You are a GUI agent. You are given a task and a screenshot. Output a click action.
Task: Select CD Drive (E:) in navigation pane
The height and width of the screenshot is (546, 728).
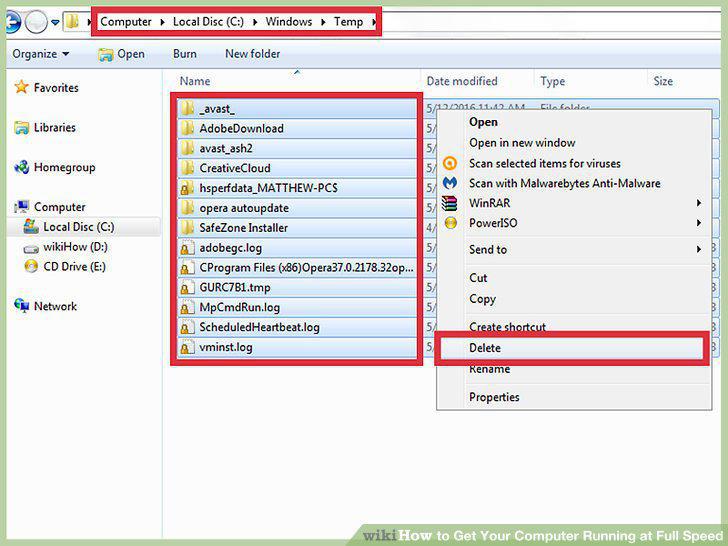[74, 266]
